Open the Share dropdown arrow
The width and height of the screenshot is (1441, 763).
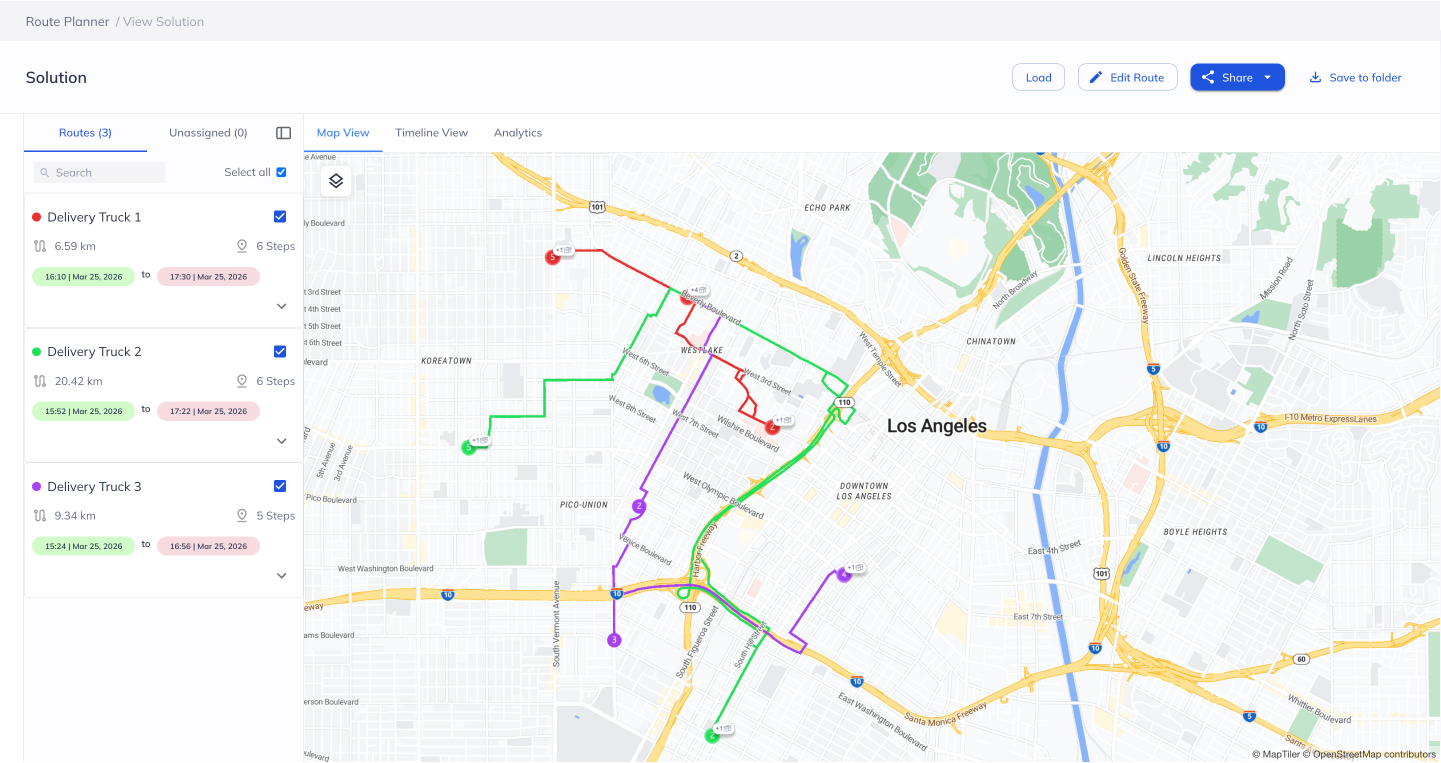(x=1268, y=77)
